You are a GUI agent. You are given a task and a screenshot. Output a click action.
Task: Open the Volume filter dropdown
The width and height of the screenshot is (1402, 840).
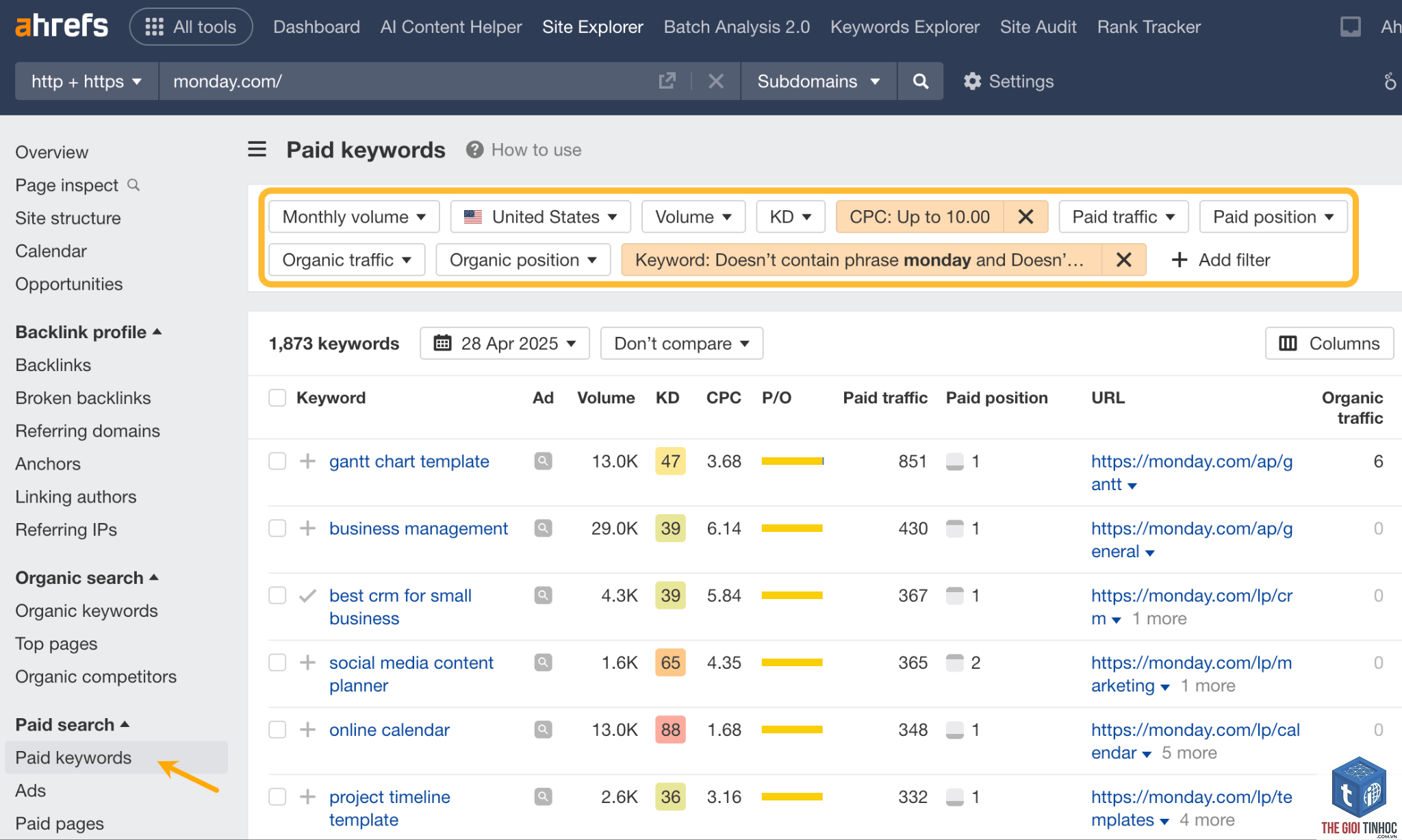coord(693,216)
